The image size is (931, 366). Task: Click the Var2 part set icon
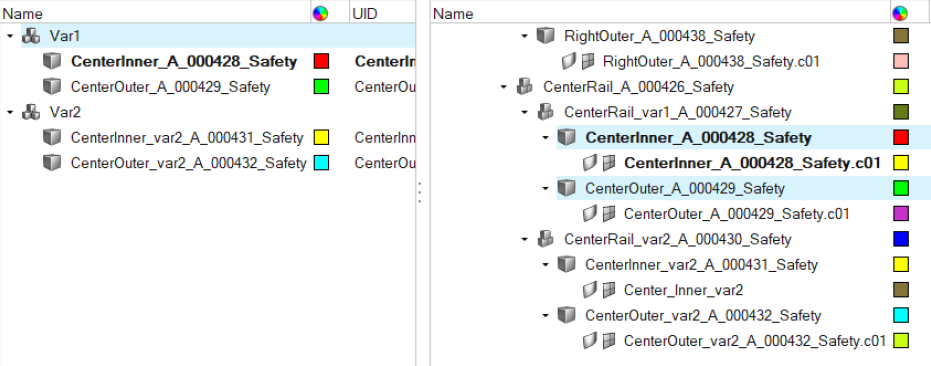(x=31, y=112)
